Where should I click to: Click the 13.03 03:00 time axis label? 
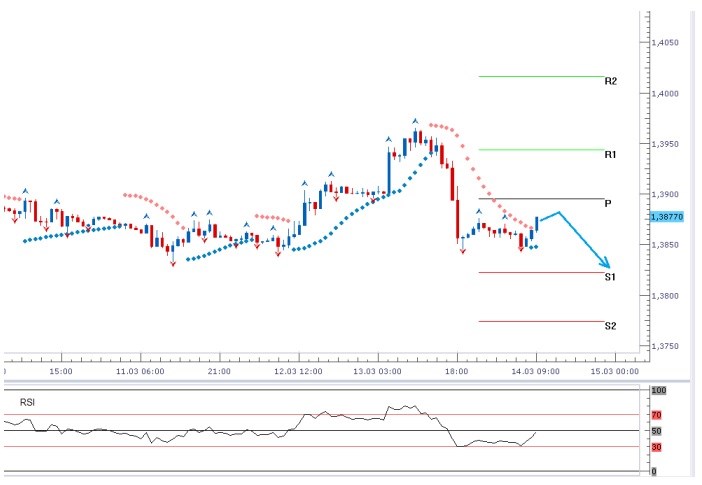coord(377,371)
